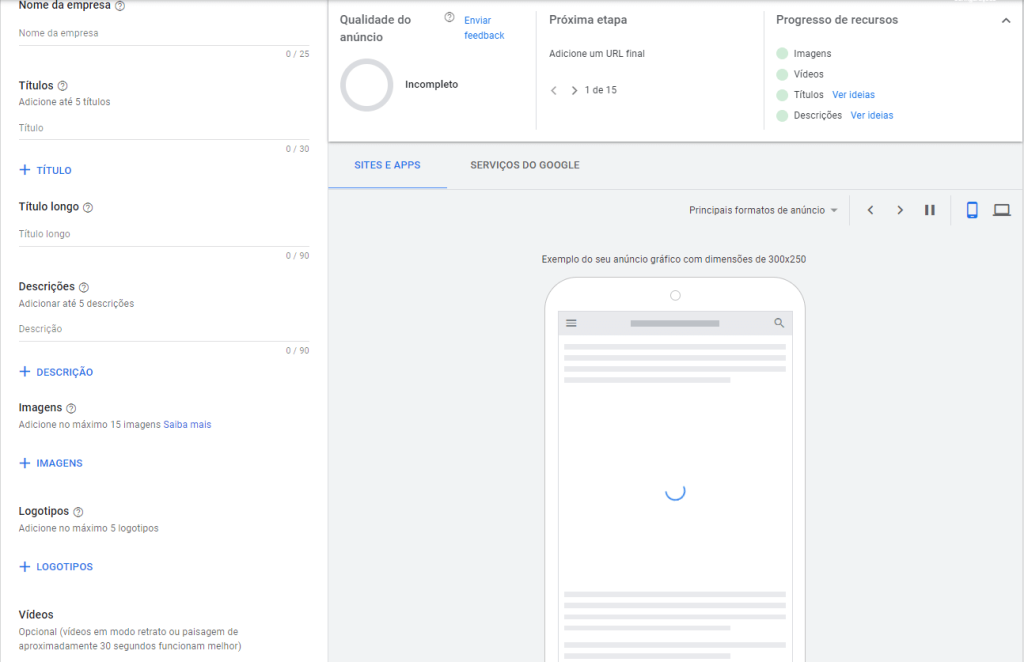Open help icon beside Descrições heading
The height and width of the screenshot is (662, 1024).
(x=84, y=287)
